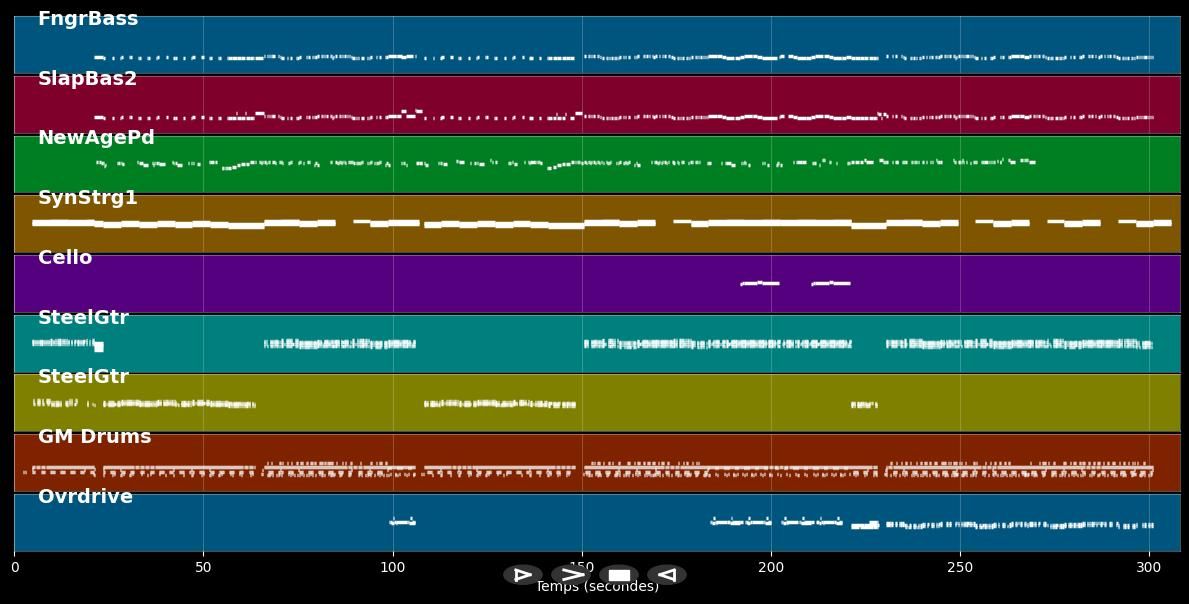Click the SteelGtr label on the olive track
This screenshot has height=604, width=1189.
pyautogui.click(x=83, y=377)
